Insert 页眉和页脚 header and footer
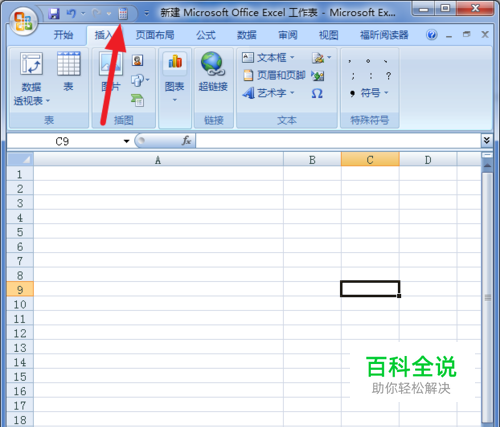The width and height of the screenshot is (500, 427). click(x=274, y=75)
